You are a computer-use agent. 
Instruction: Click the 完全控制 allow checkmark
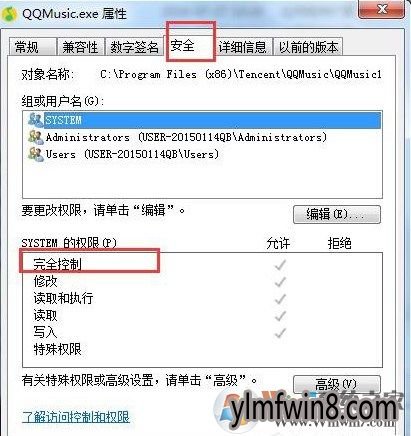280,265
